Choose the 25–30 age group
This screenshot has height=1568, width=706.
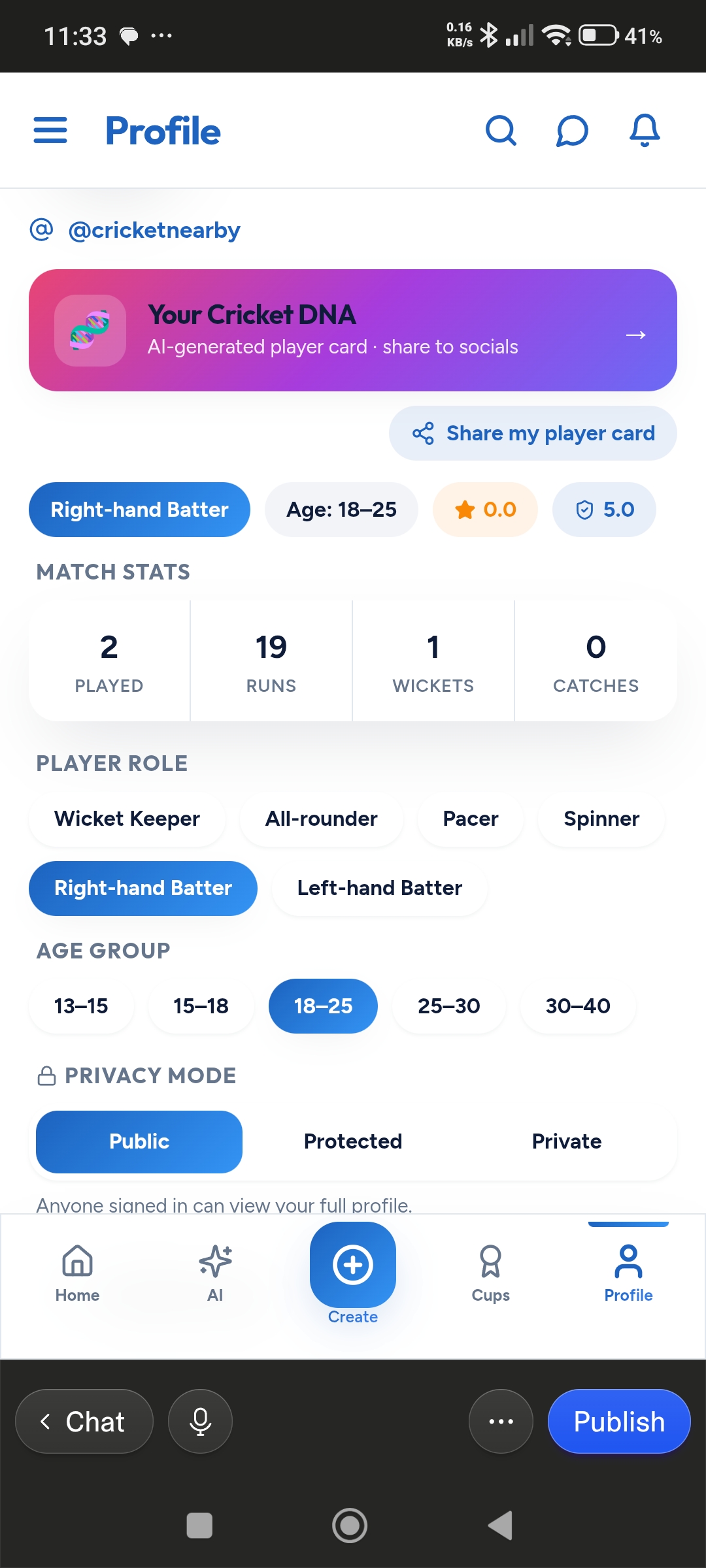449,1006
